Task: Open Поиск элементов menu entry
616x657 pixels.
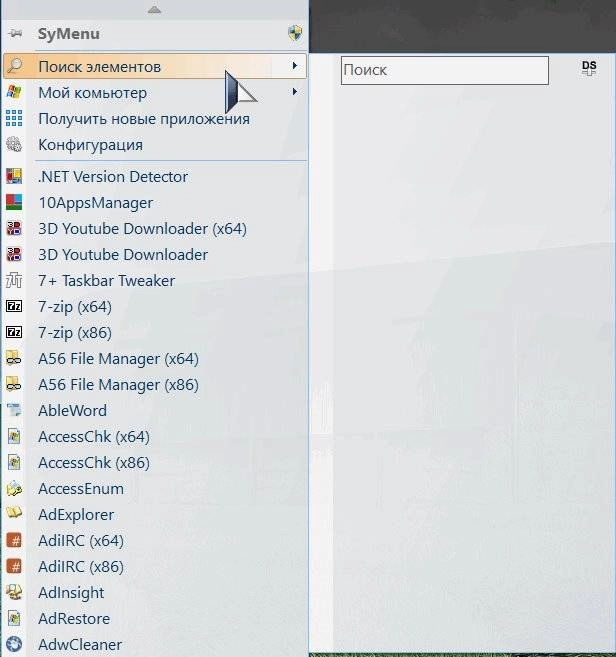Action: click(x=155, y=66)
